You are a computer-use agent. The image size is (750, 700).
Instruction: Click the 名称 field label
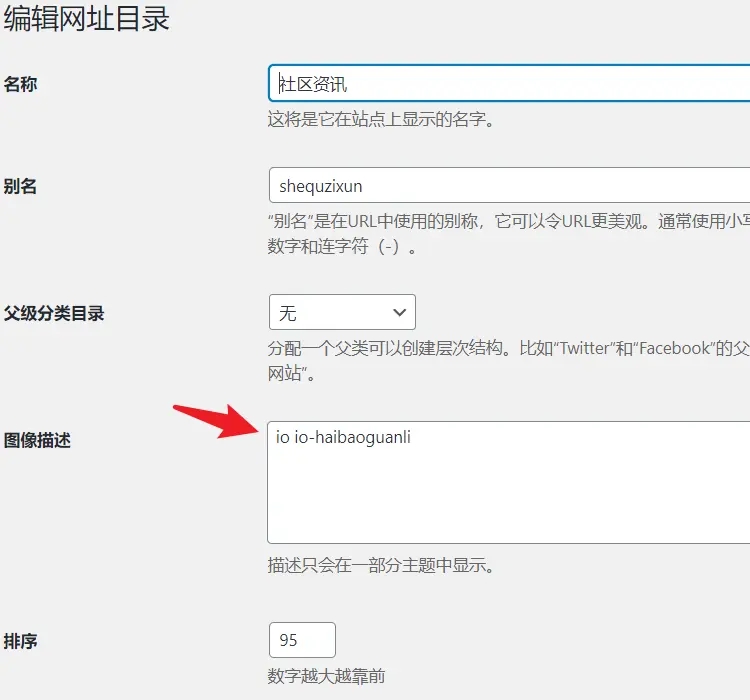(21, 85)
